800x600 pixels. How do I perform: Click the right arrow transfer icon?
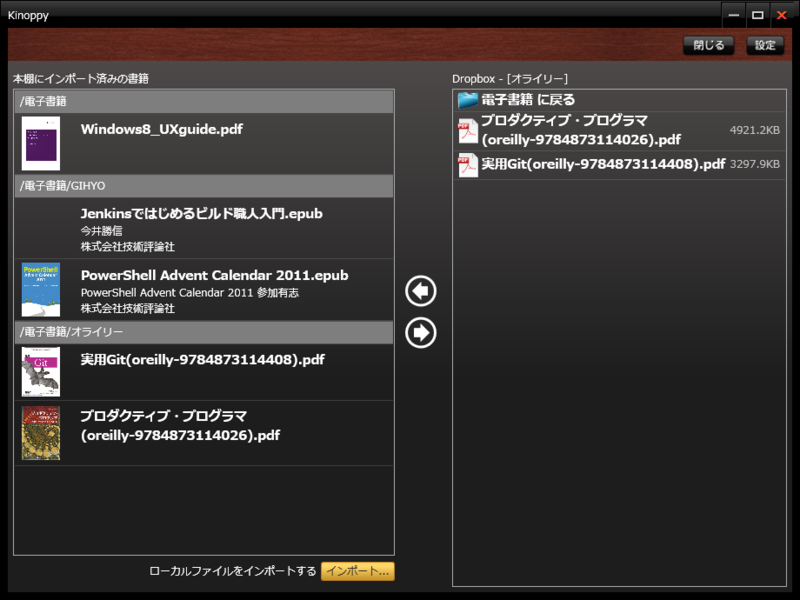pyautogui.click(x=420, y=334)
